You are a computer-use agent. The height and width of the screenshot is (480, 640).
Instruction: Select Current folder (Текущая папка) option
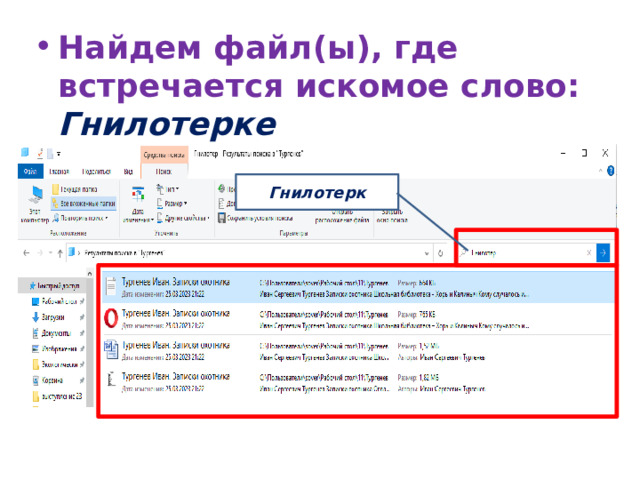point(75,189)
